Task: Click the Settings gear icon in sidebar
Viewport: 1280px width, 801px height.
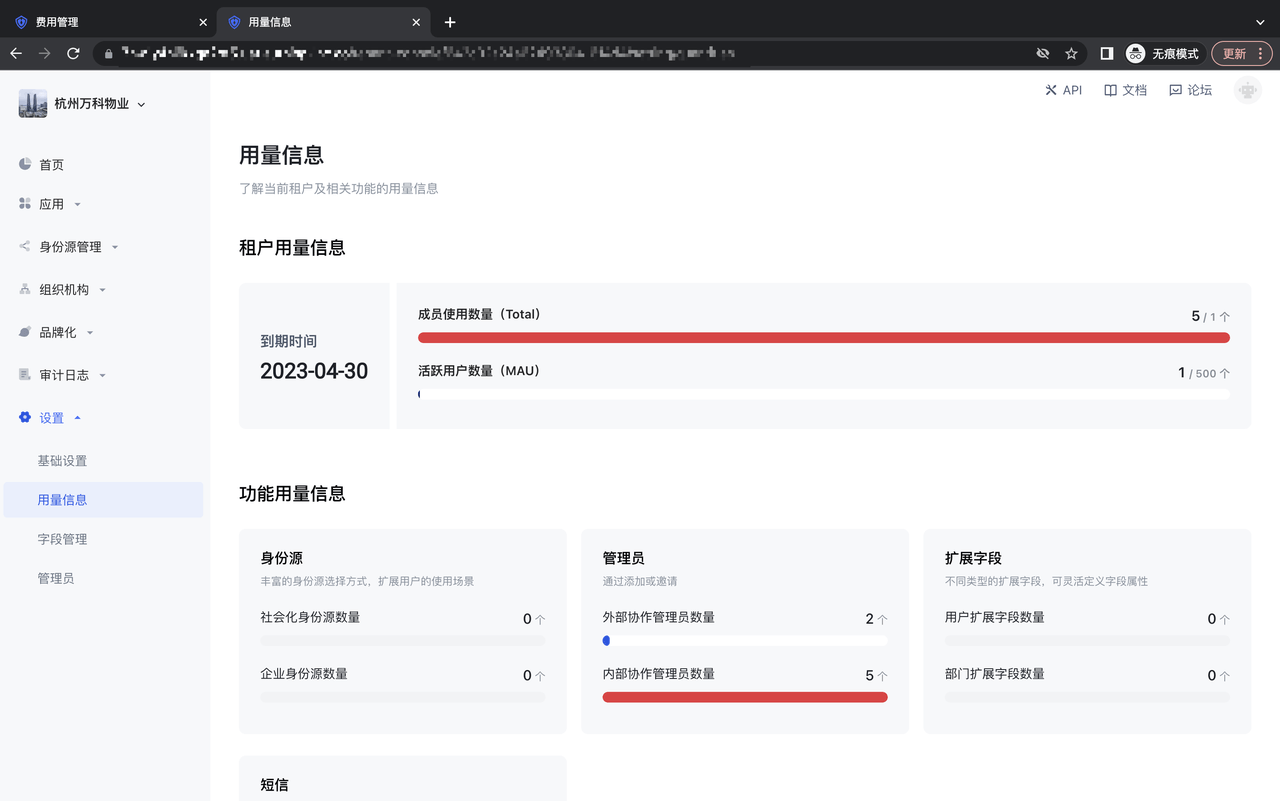Action: click(x=25, y=418)
